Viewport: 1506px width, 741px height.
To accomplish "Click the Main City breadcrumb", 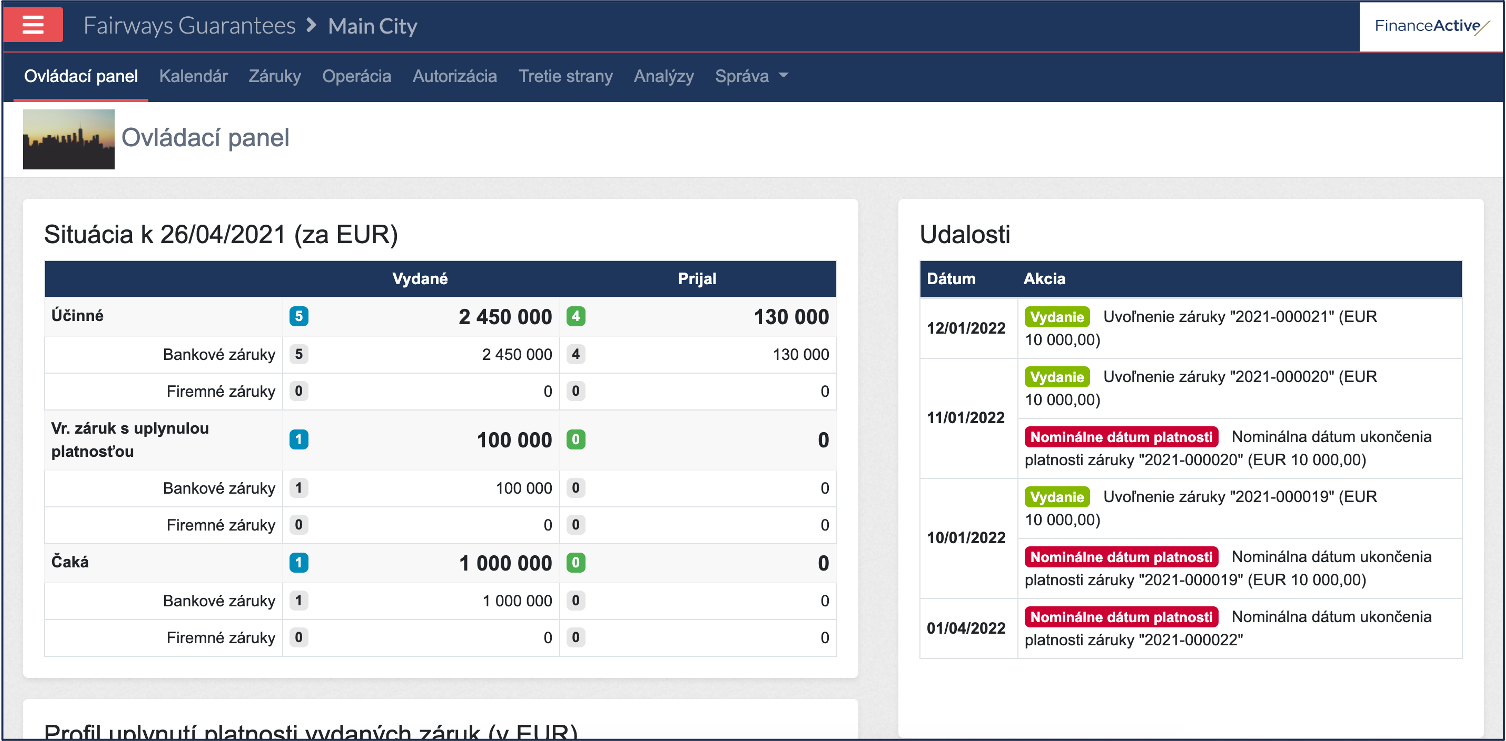I will tap(372, 26).
